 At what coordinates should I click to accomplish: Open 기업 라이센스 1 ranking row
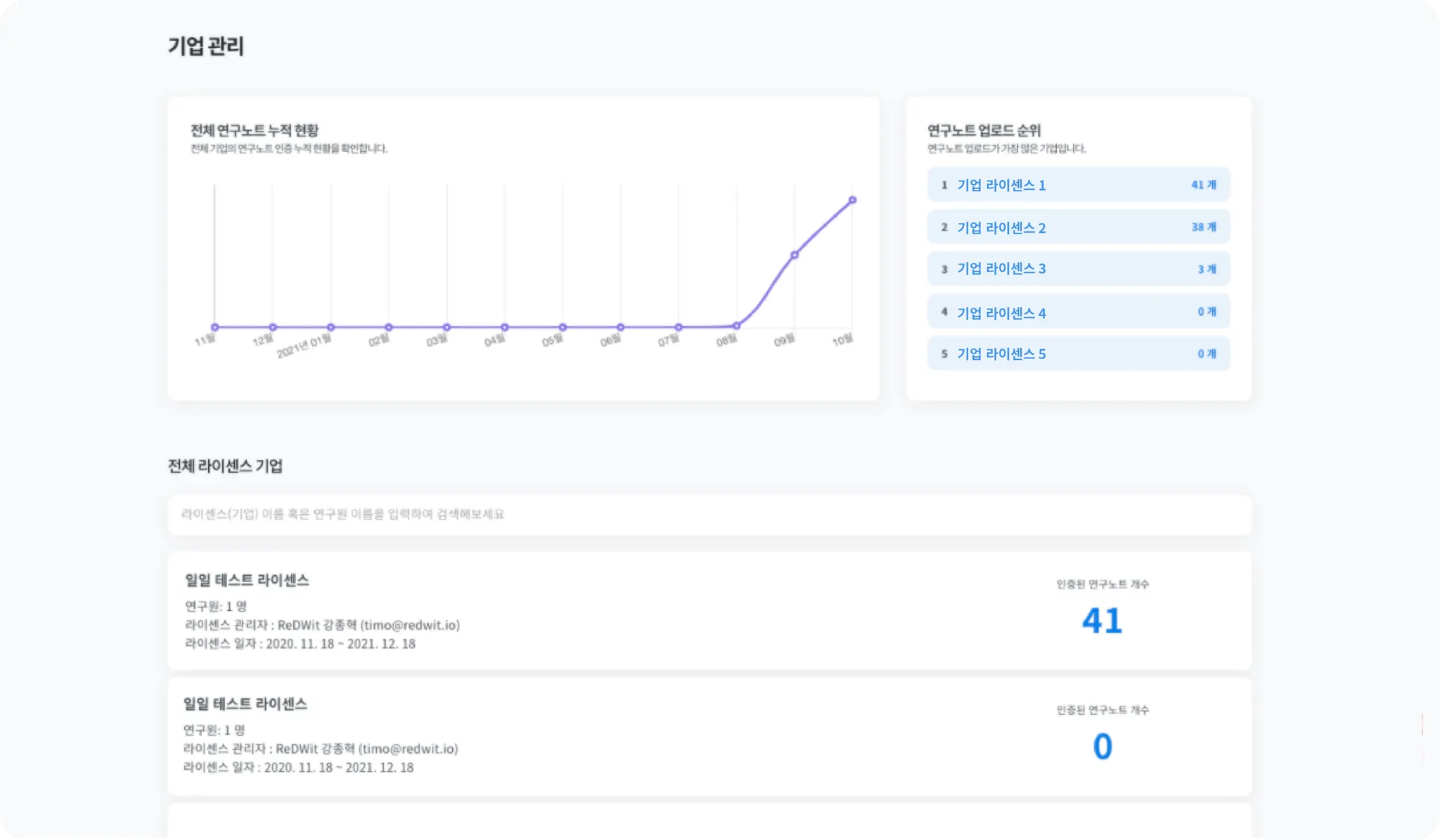pos(1078,185)
